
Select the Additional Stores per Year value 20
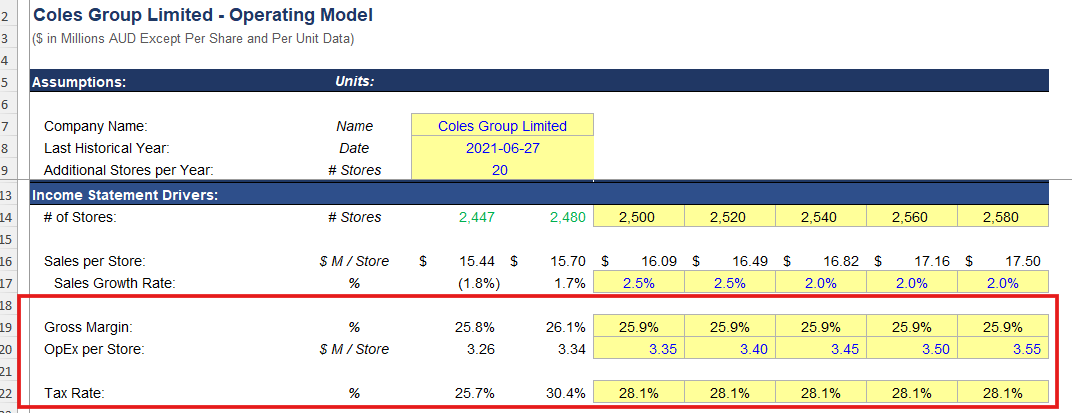tap(502, 170)
